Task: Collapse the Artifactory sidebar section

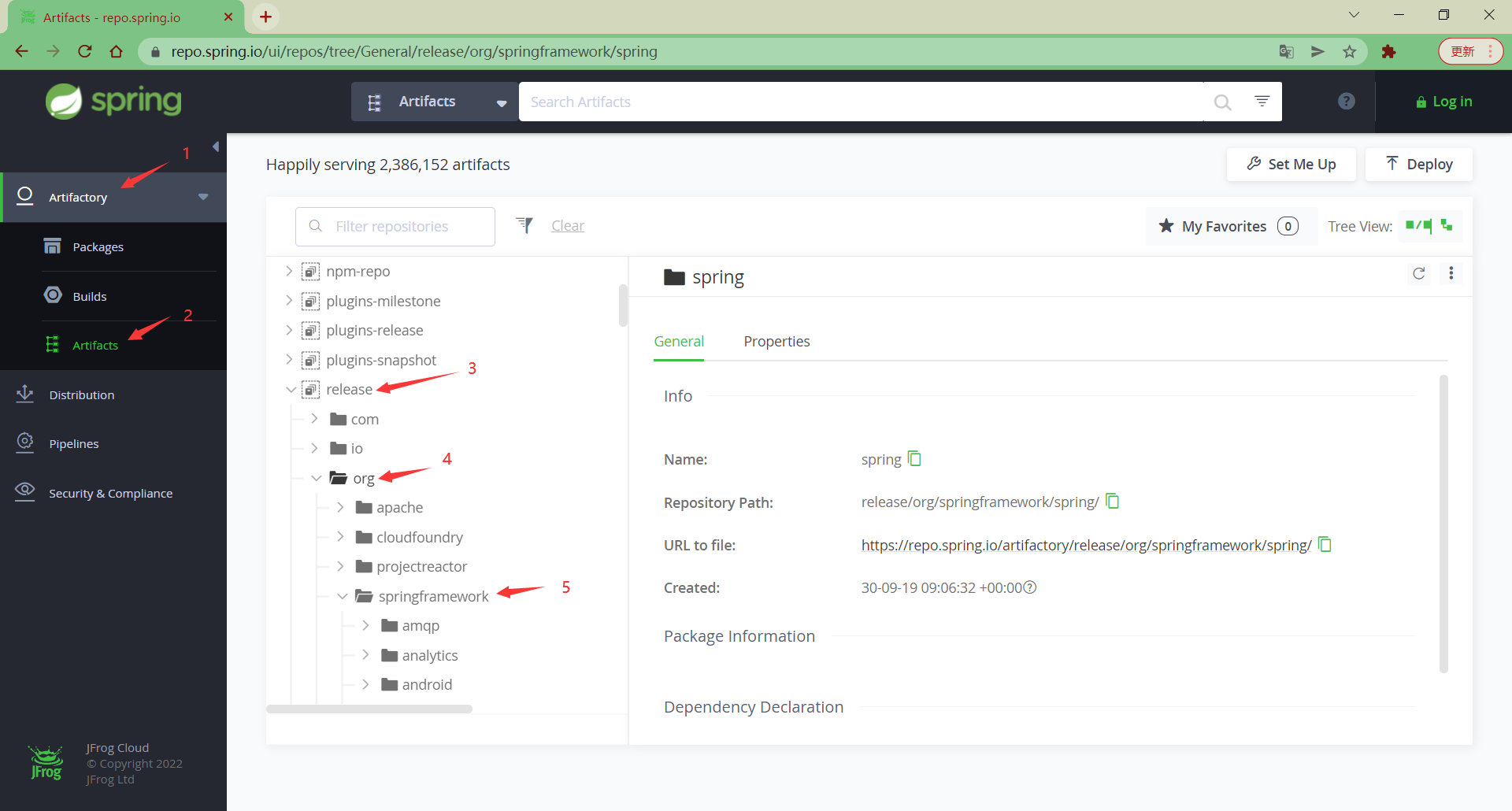Action: (203, 197)
